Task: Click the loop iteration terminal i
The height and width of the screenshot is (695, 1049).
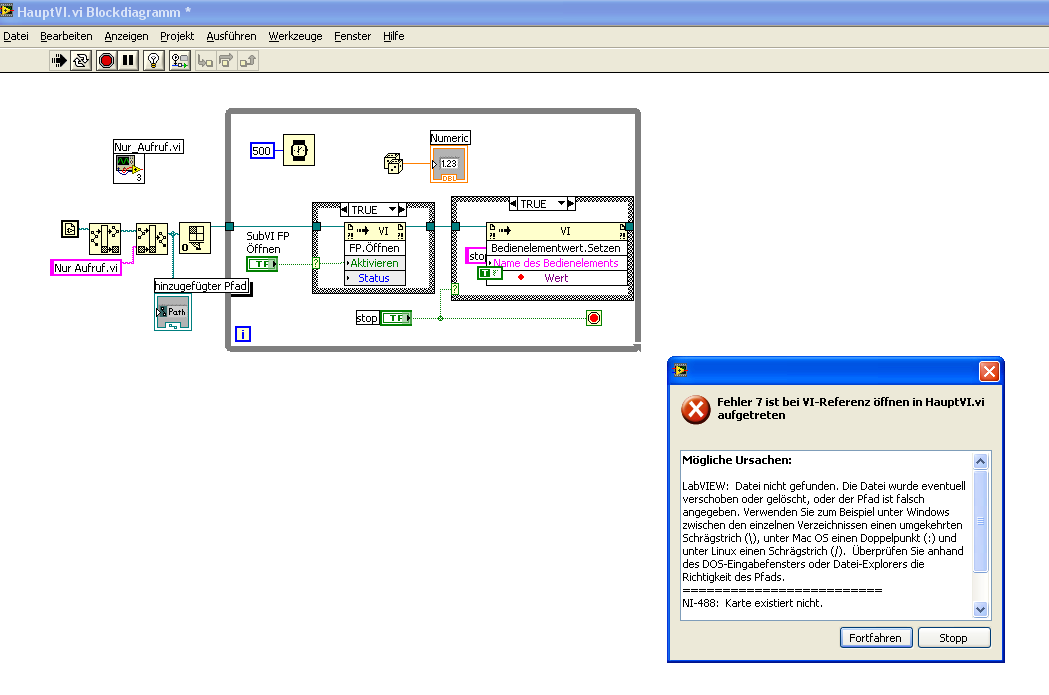Action: point(243,334)
